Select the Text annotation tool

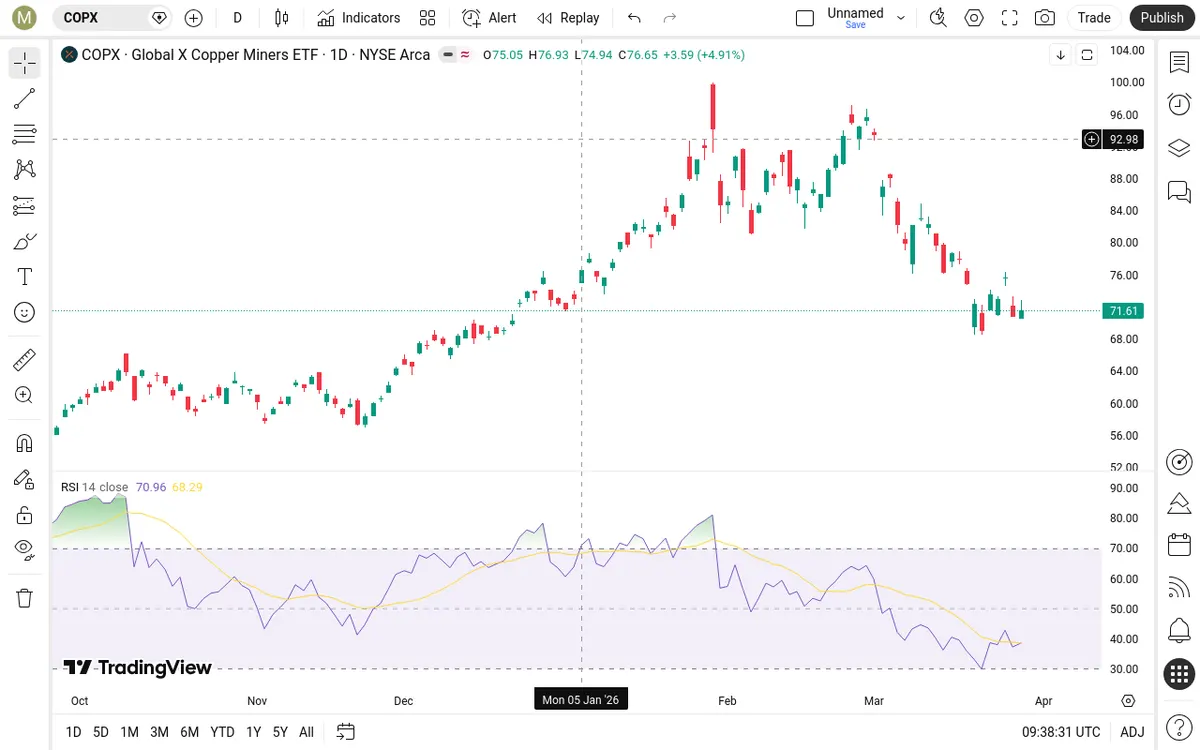24,276
